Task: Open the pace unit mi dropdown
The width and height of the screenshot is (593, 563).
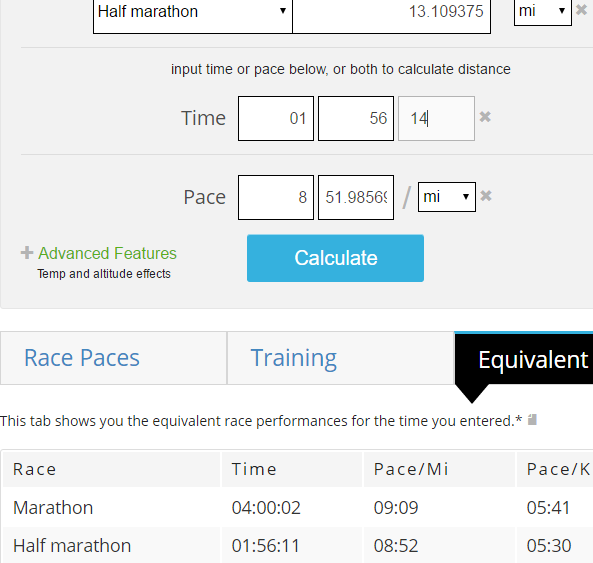Action: coord(447,197)
